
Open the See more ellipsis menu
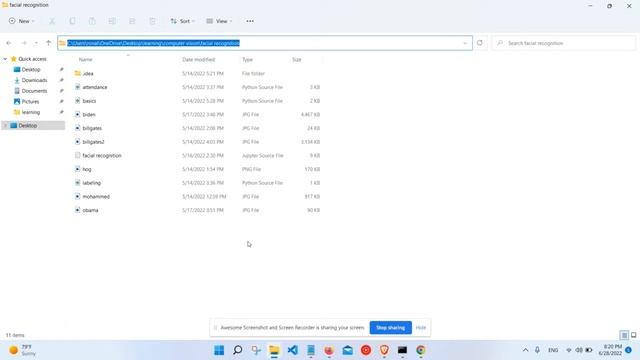click(250, 21)
